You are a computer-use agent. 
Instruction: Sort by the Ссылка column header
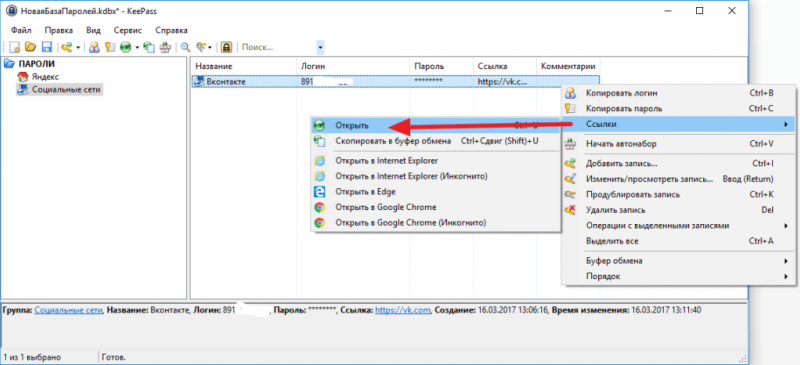point(505,66)
